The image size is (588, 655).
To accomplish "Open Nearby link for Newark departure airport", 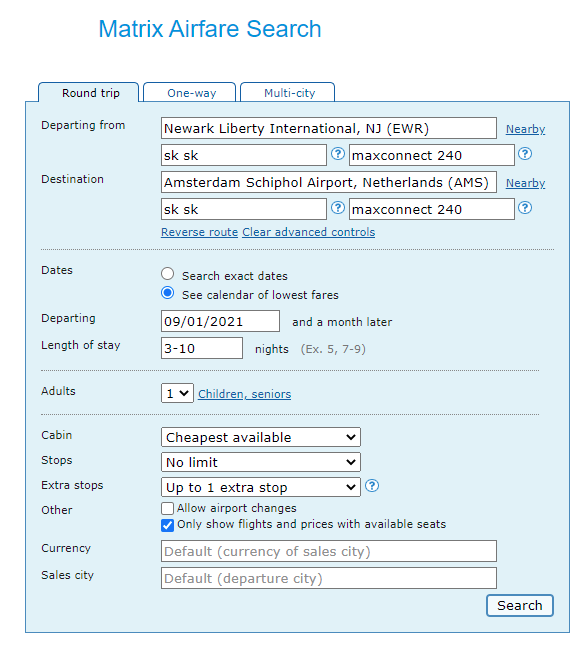I will pyautogui.click(x=525, y=129).
